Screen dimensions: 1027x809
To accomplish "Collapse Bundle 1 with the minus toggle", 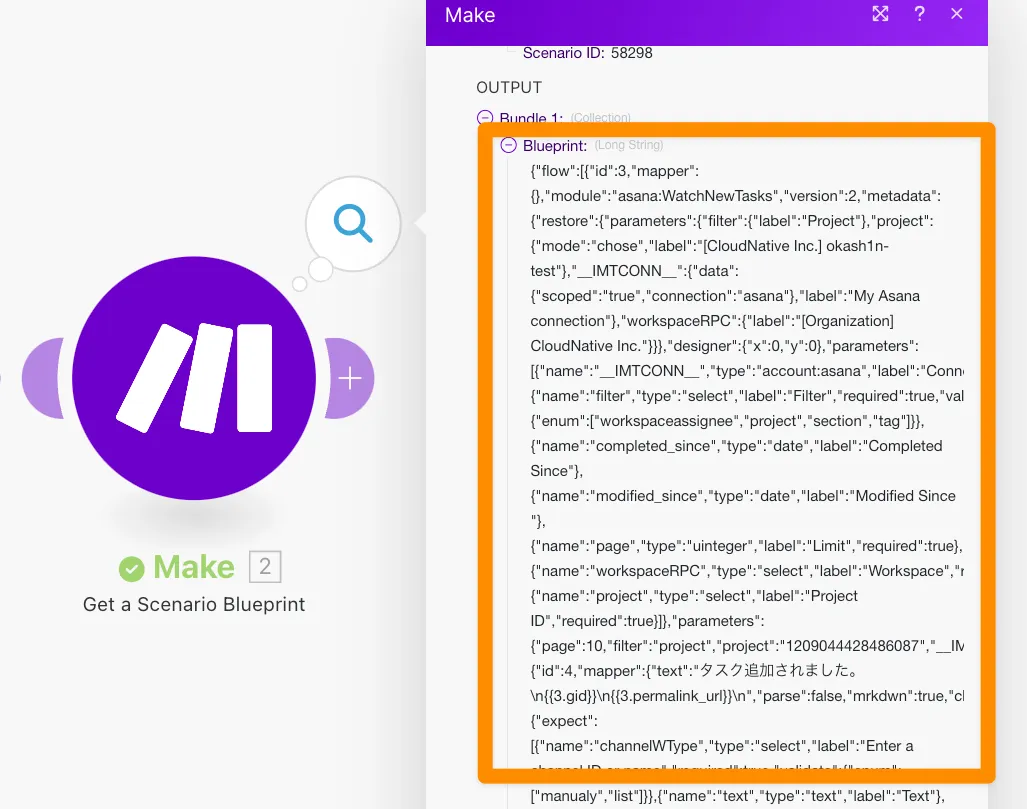I will 485,118.
